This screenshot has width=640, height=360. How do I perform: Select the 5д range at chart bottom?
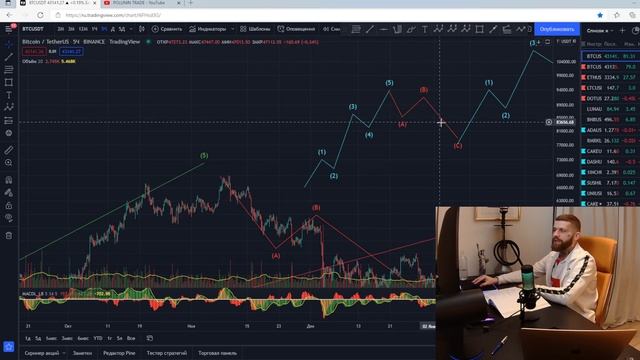pyautogui.click(x=38, y=338)
